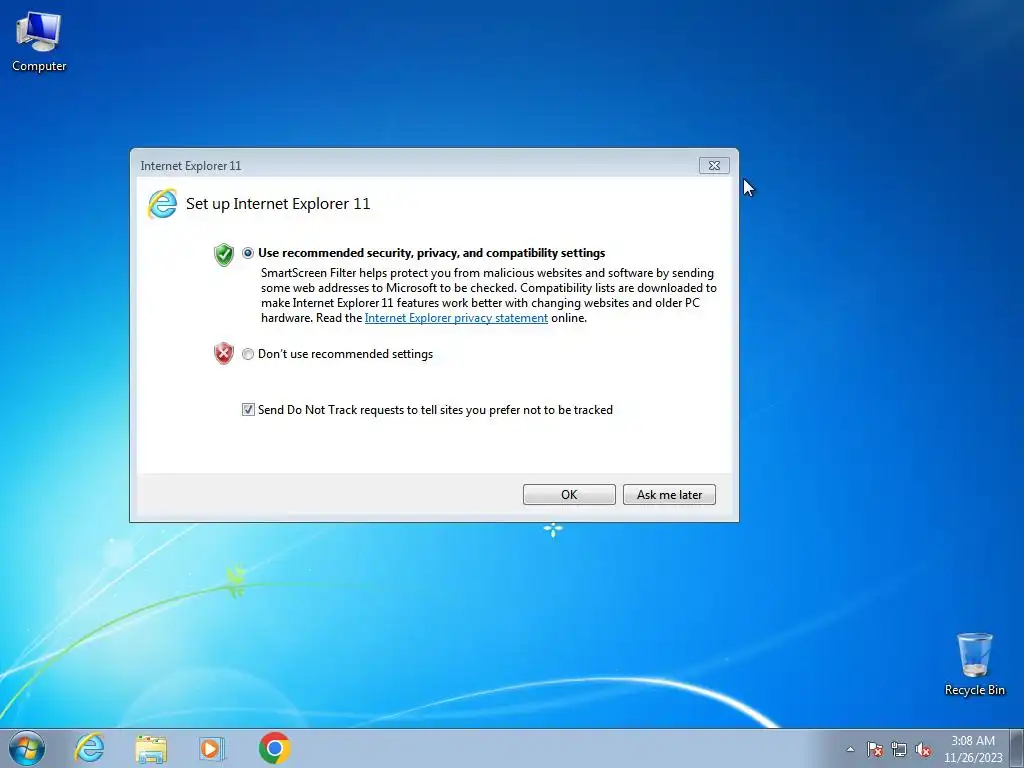Open the Action Center flag icon

(874, 749)
